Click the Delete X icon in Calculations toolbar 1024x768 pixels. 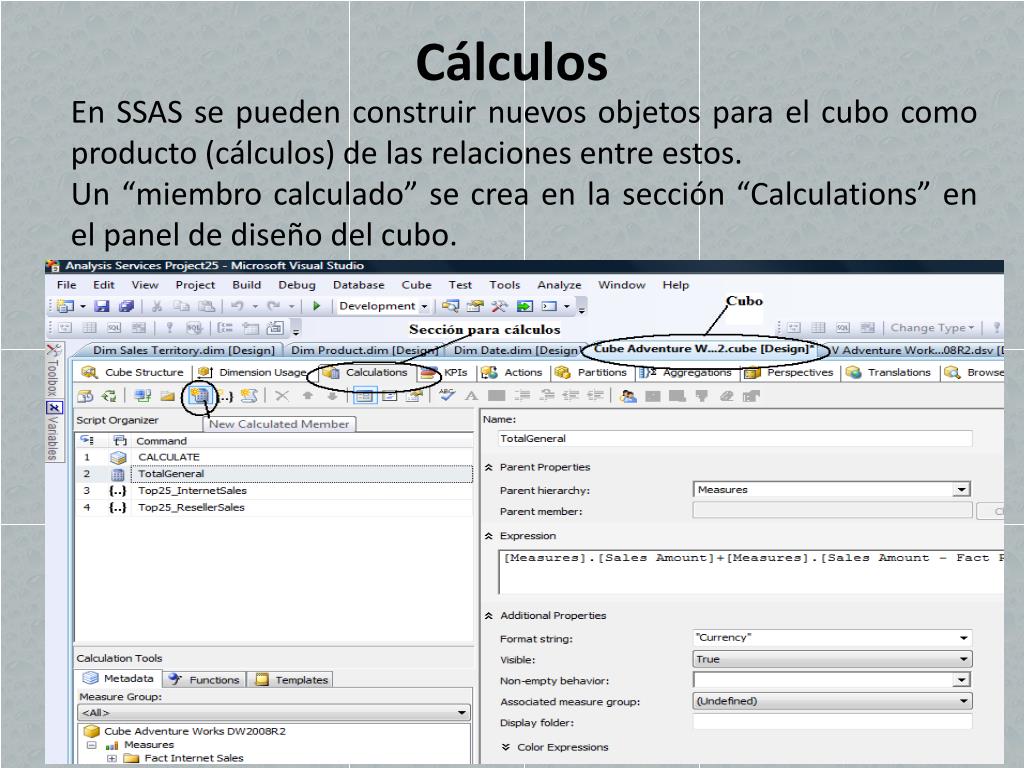point(282,396)
